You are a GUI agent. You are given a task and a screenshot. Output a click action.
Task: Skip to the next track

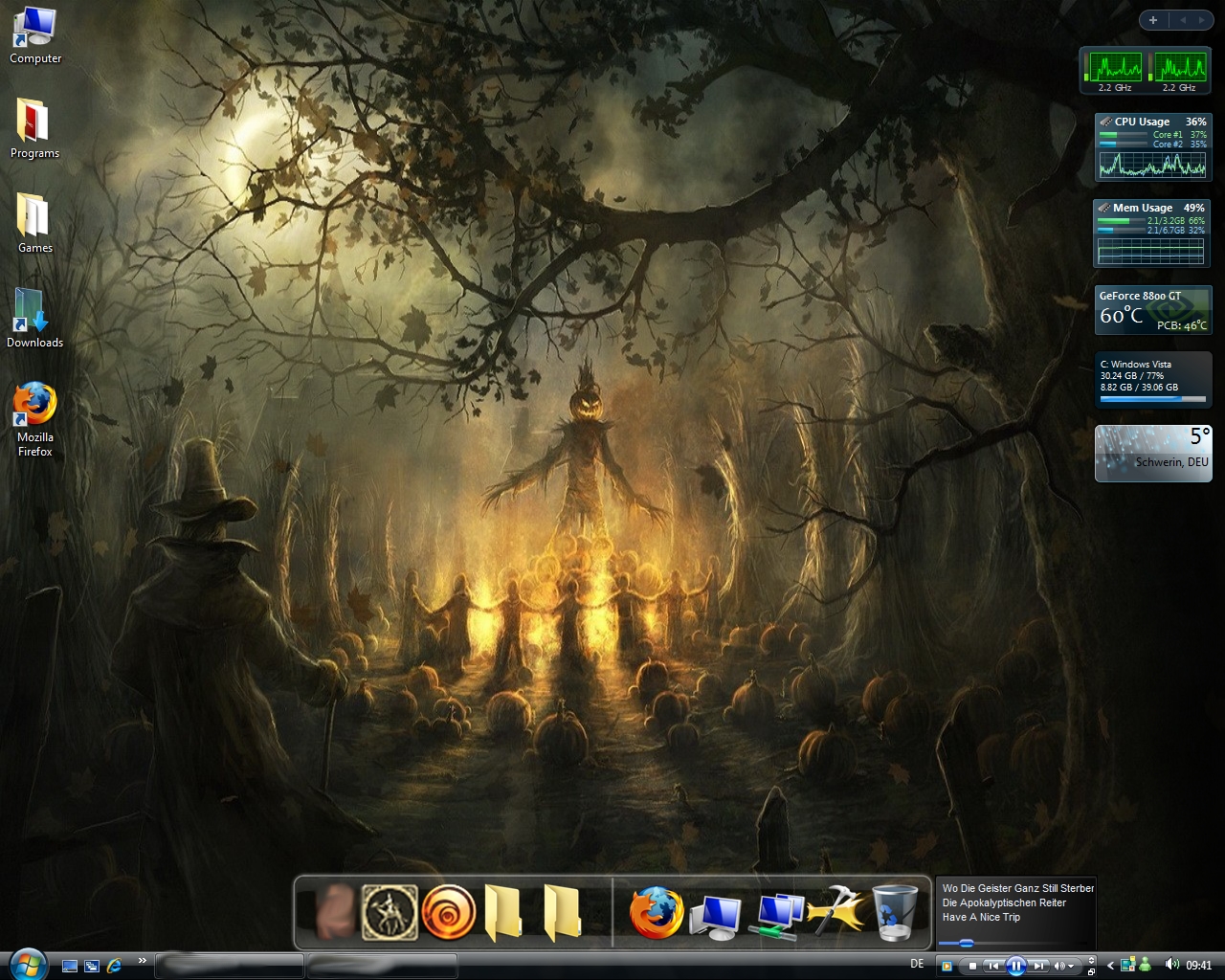pyautogui.click(x=1038, y=966)
